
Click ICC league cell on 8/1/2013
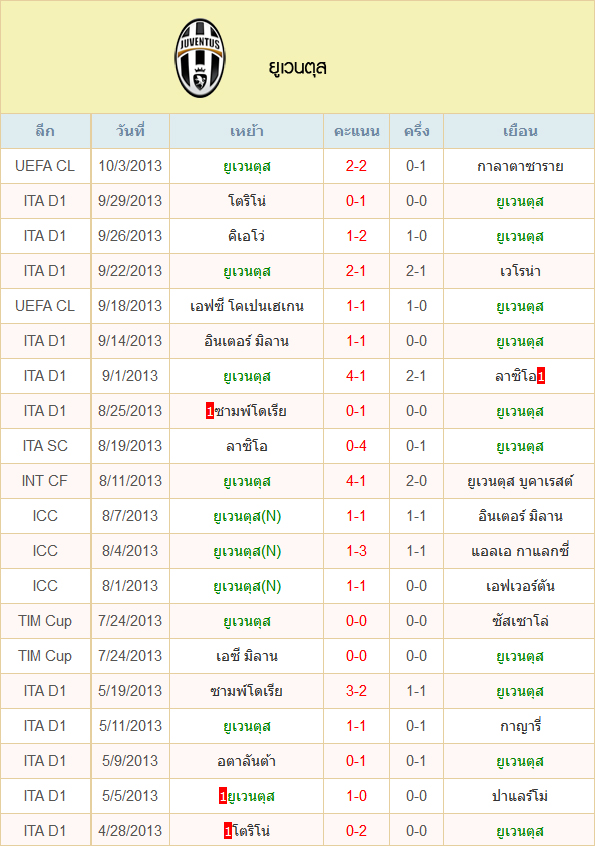point(45,586)
